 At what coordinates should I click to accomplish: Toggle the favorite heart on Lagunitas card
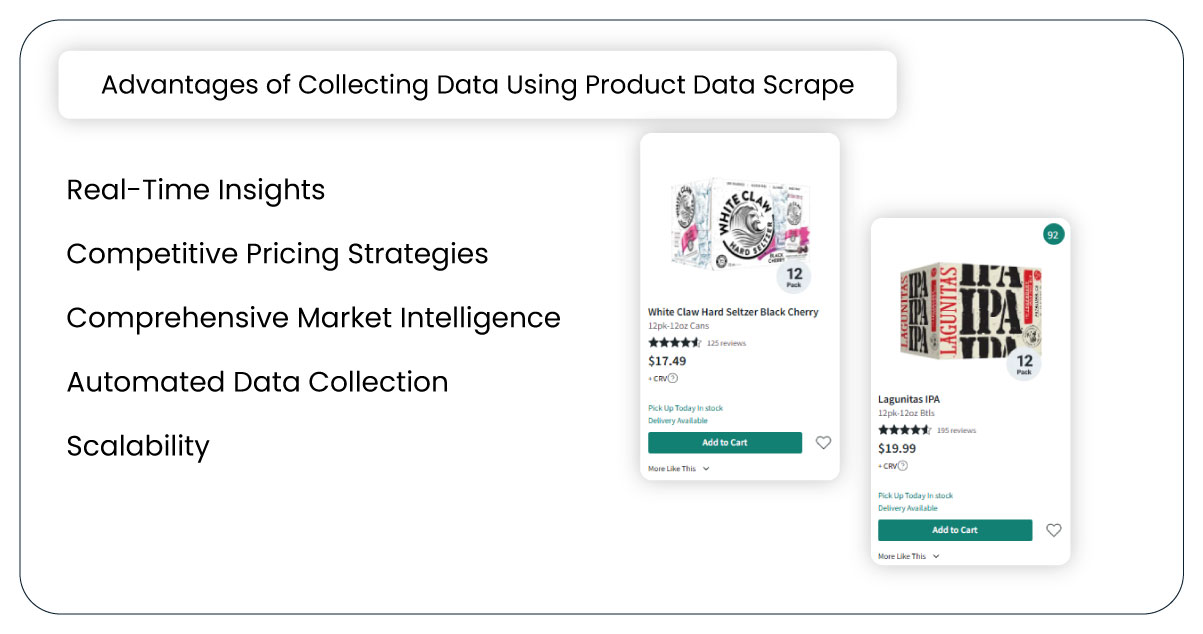tap(1054, 530)
